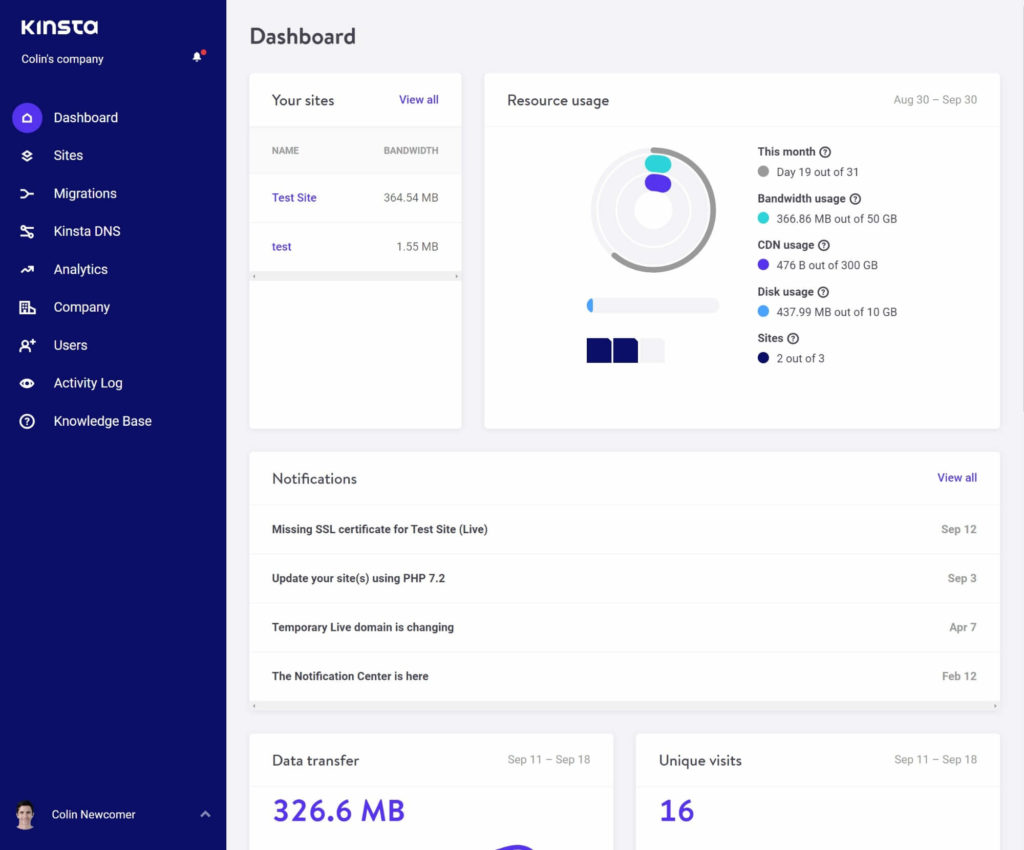Viewport: 1024px width, 850px height.
Task: Collapse the Colin Newcomer account menu chevron
Action: (x=206, y=814)
